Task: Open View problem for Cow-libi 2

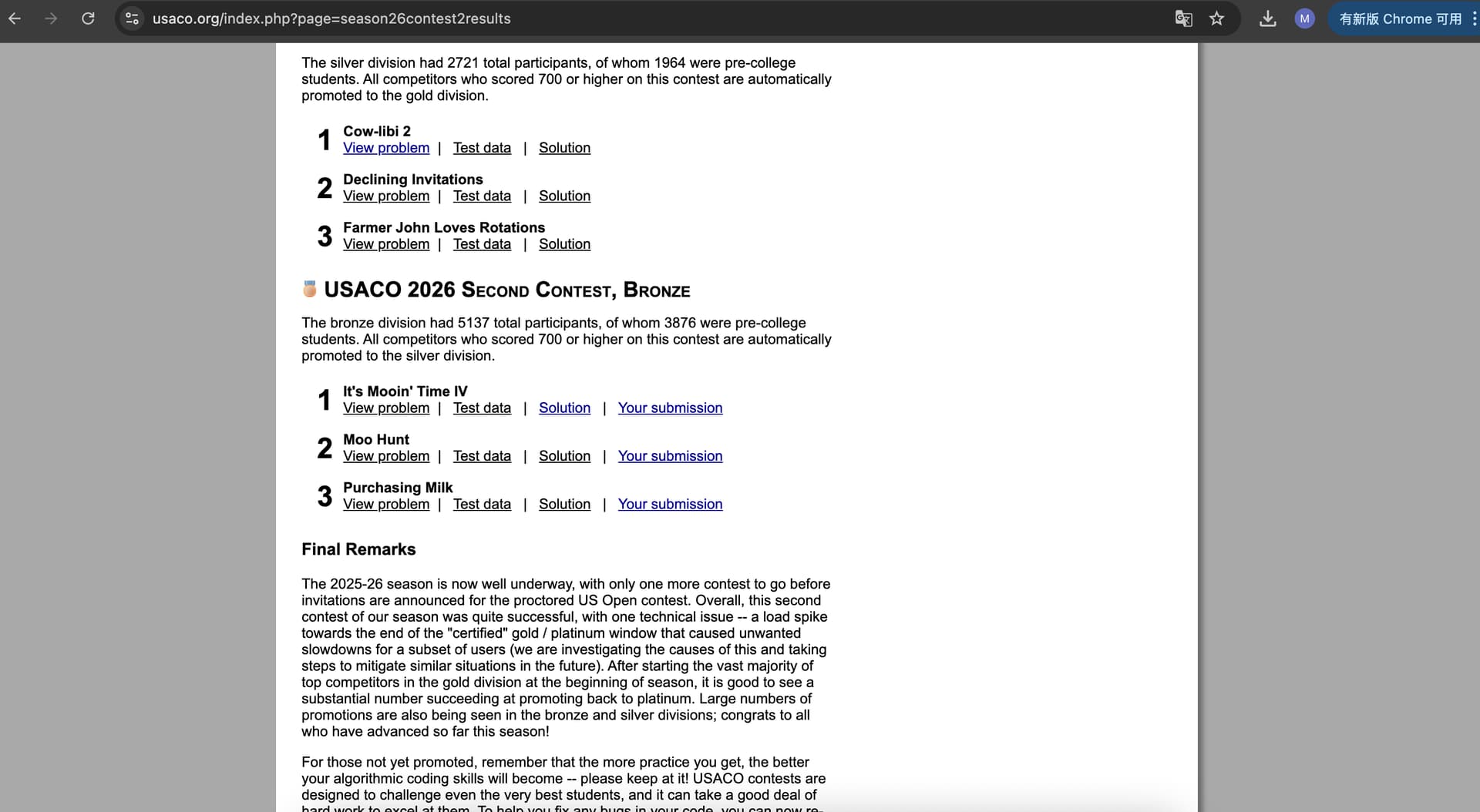Action: tap(386, 148)
